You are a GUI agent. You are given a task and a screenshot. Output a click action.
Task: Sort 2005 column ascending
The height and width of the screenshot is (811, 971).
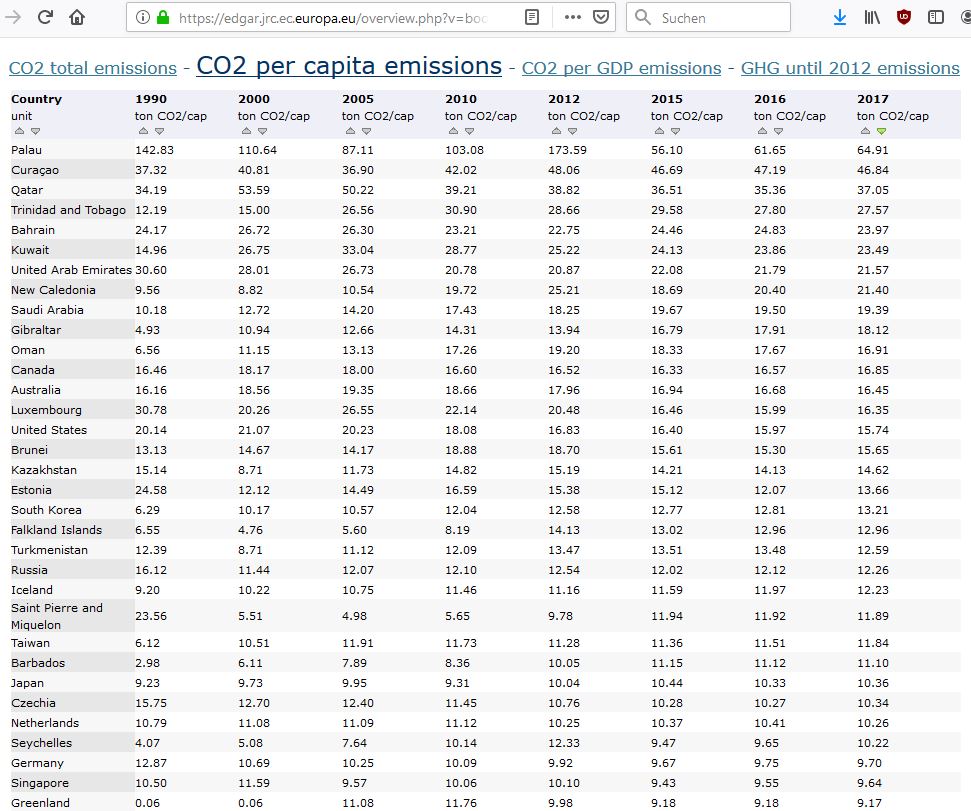coord(351,131)
